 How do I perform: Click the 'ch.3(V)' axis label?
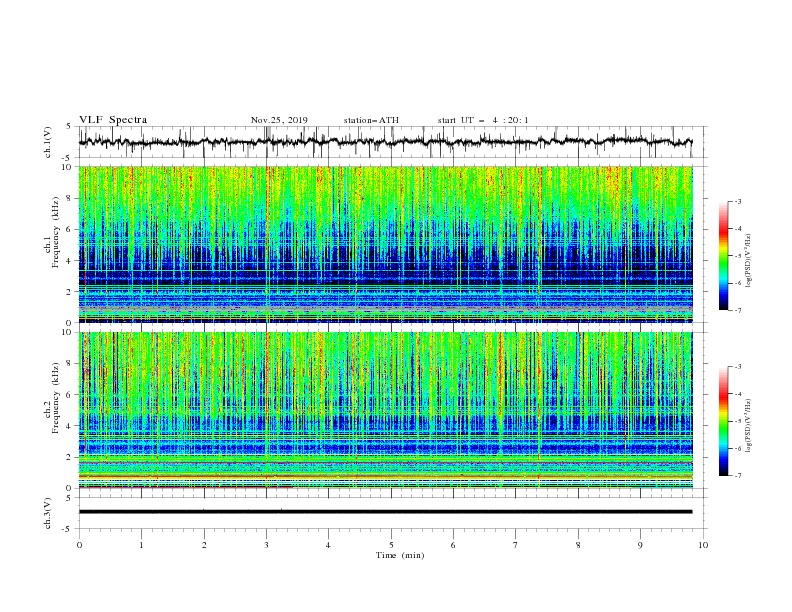pyautogui.click(x=48, y=513)
